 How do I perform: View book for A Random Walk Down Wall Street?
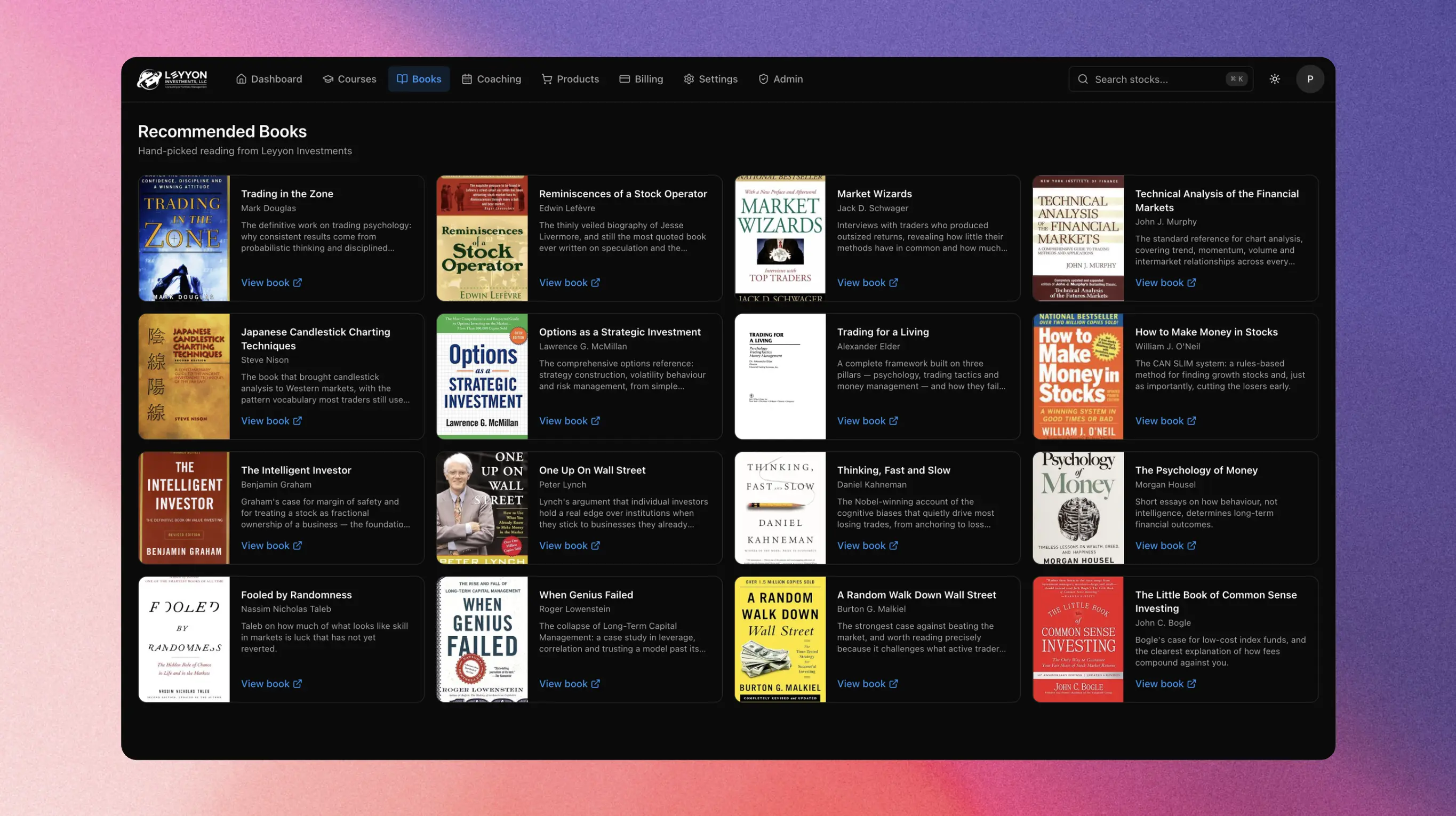(867, 684)
